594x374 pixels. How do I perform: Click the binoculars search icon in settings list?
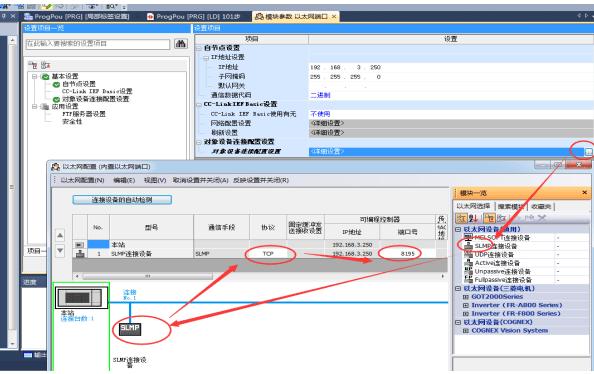(x=181, y=44)
